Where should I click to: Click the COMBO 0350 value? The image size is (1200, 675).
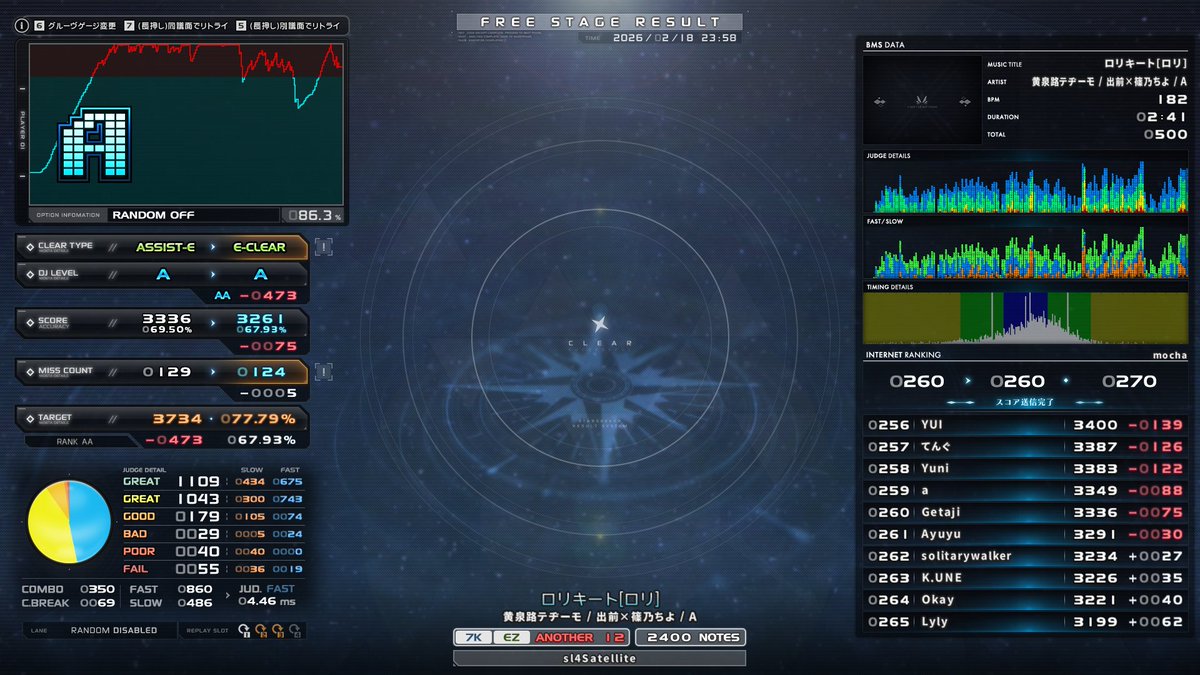click(x=98, y=589)
